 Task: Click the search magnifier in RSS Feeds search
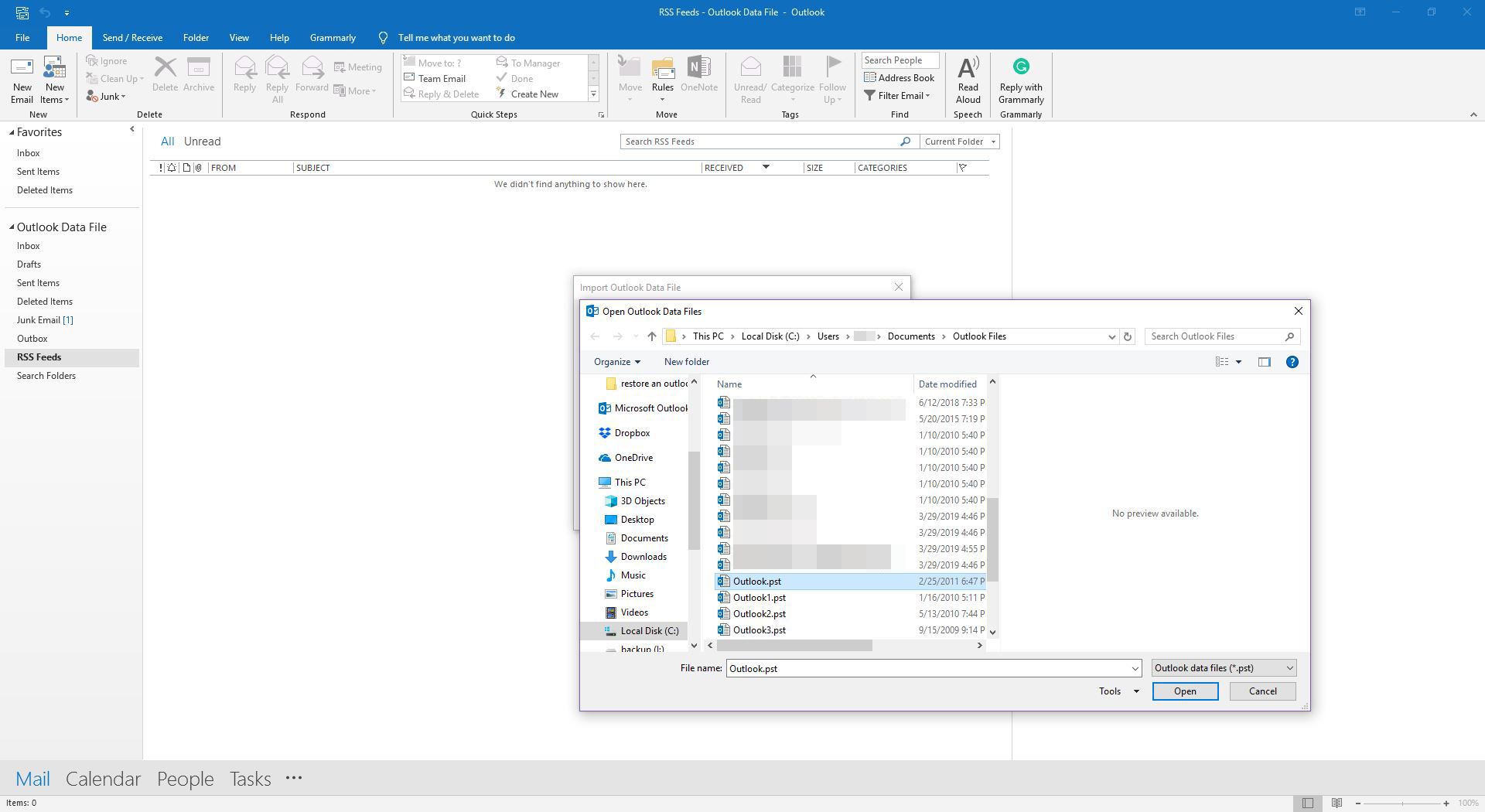905,142
